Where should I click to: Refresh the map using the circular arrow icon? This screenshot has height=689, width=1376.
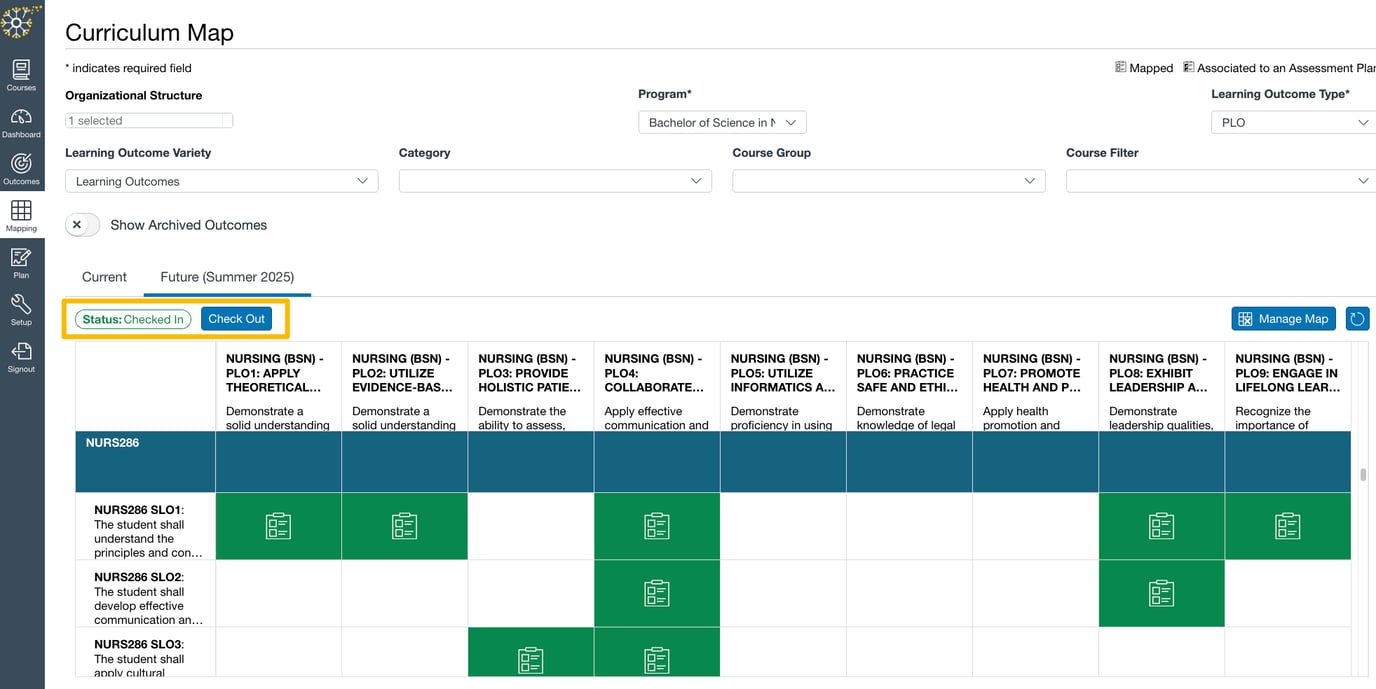click(x=1358, y=318)
